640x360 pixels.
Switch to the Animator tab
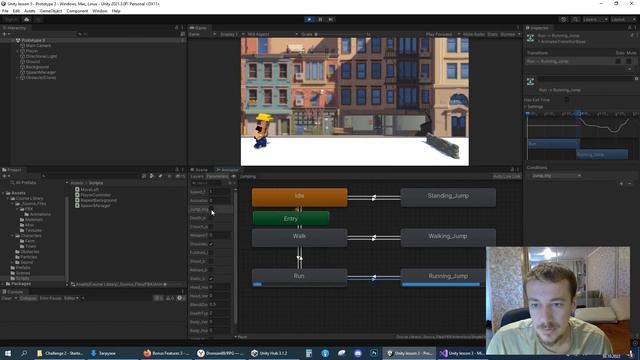(227, 170)
